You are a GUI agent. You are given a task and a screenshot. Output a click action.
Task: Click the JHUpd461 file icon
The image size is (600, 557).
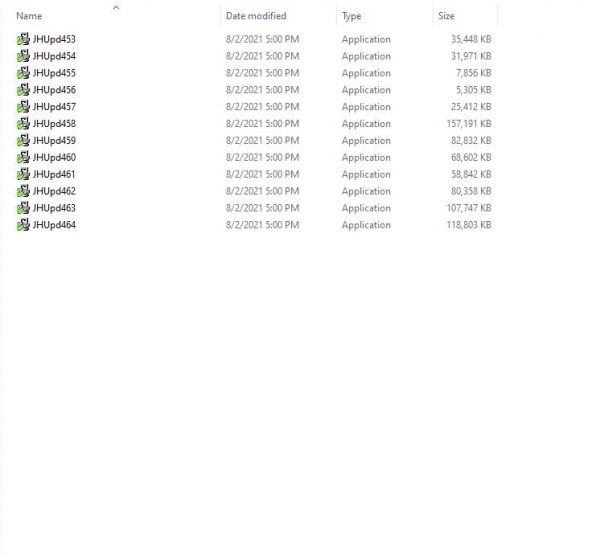click(x=23, y=174)
